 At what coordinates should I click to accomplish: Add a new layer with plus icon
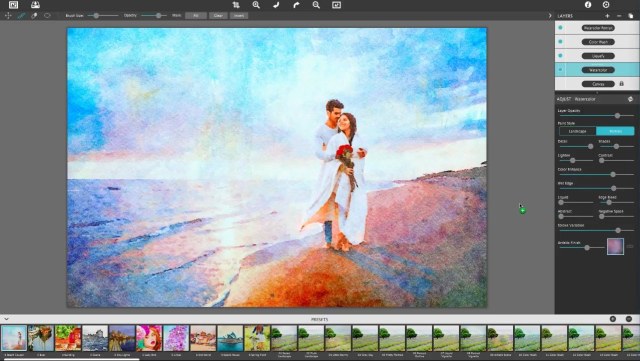[607, 16]
